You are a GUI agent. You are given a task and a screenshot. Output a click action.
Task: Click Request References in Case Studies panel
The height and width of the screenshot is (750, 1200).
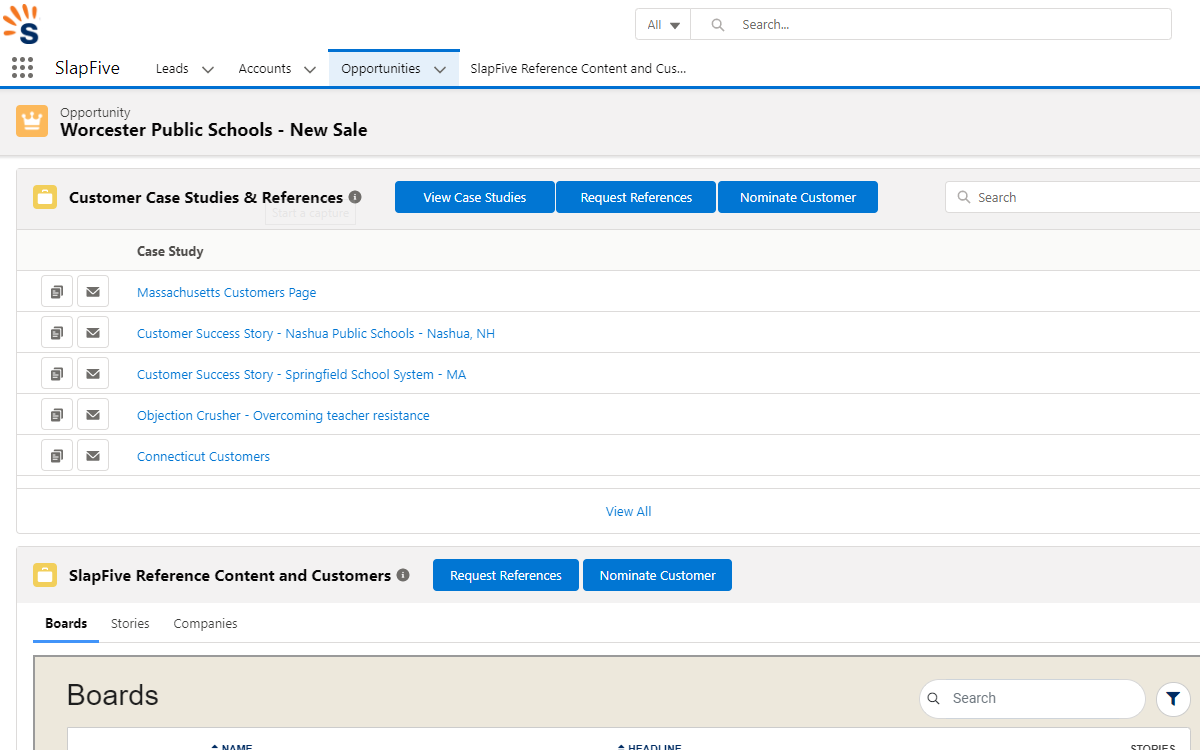636,197
